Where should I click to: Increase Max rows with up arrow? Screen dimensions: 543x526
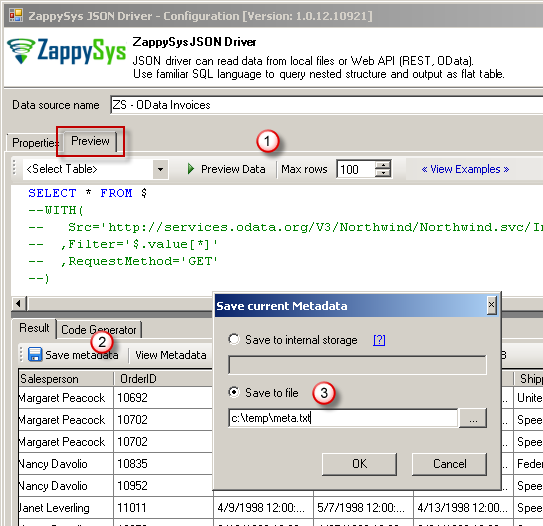tap(383, 164)
